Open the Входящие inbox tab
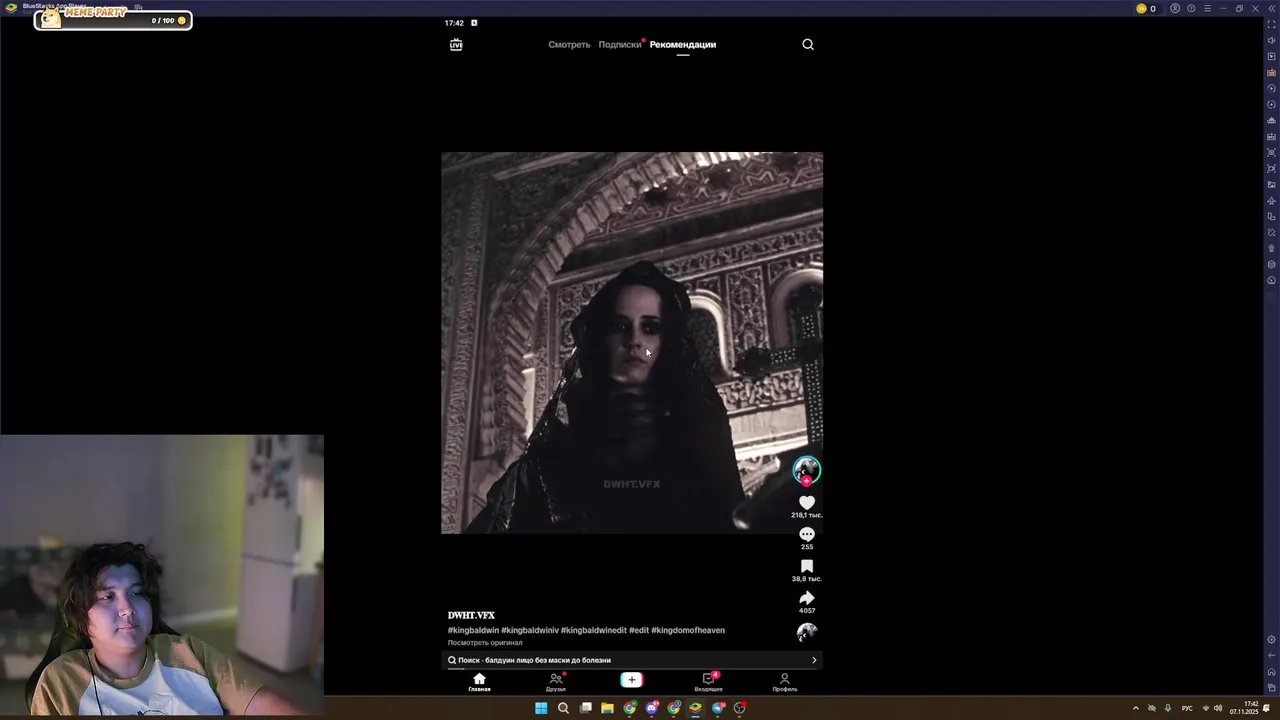 tap(708, 682)
